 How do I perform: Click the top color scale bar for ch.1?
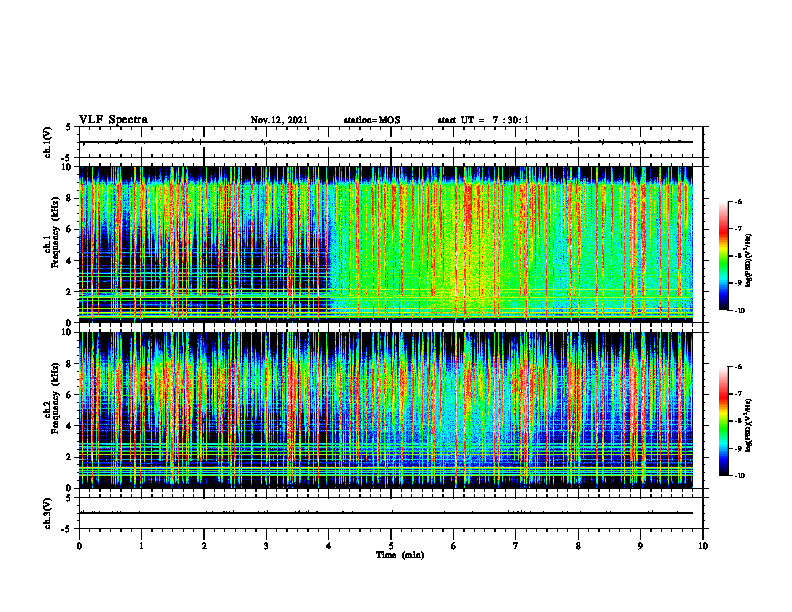[x=724, y=256]
